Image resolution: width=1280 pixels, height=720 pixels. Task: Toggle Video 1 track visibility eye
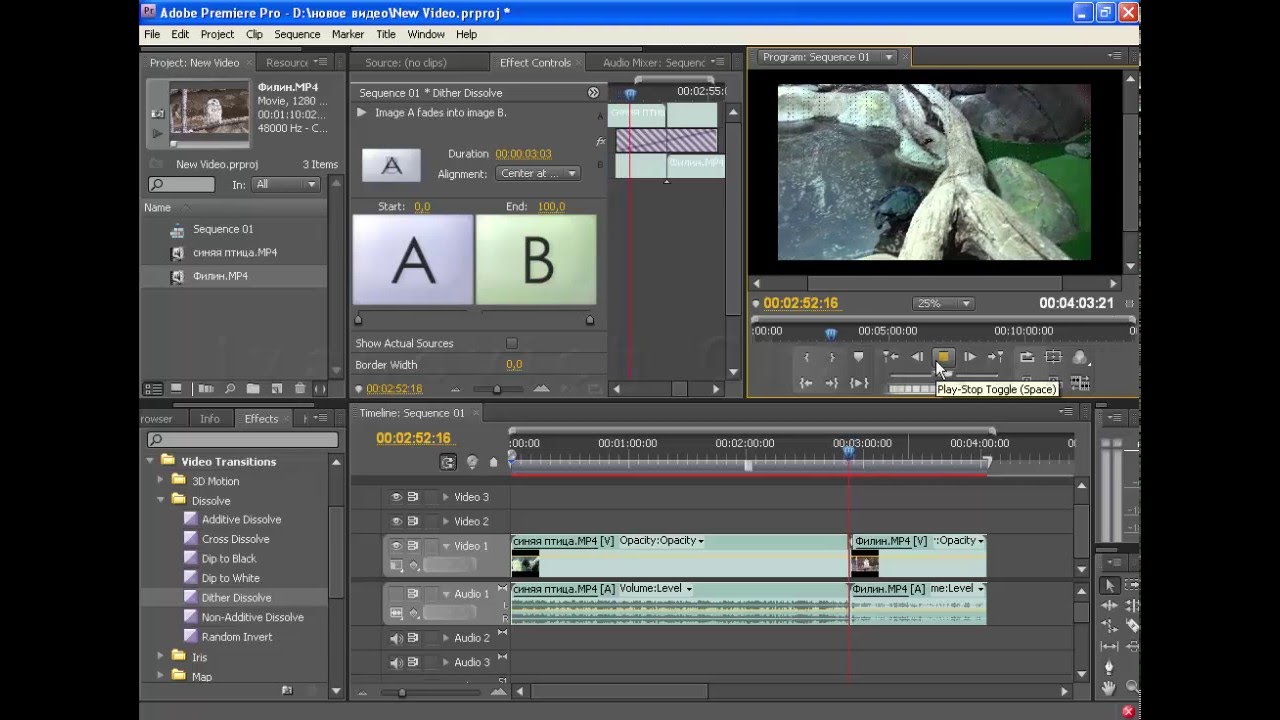point(396,546)
